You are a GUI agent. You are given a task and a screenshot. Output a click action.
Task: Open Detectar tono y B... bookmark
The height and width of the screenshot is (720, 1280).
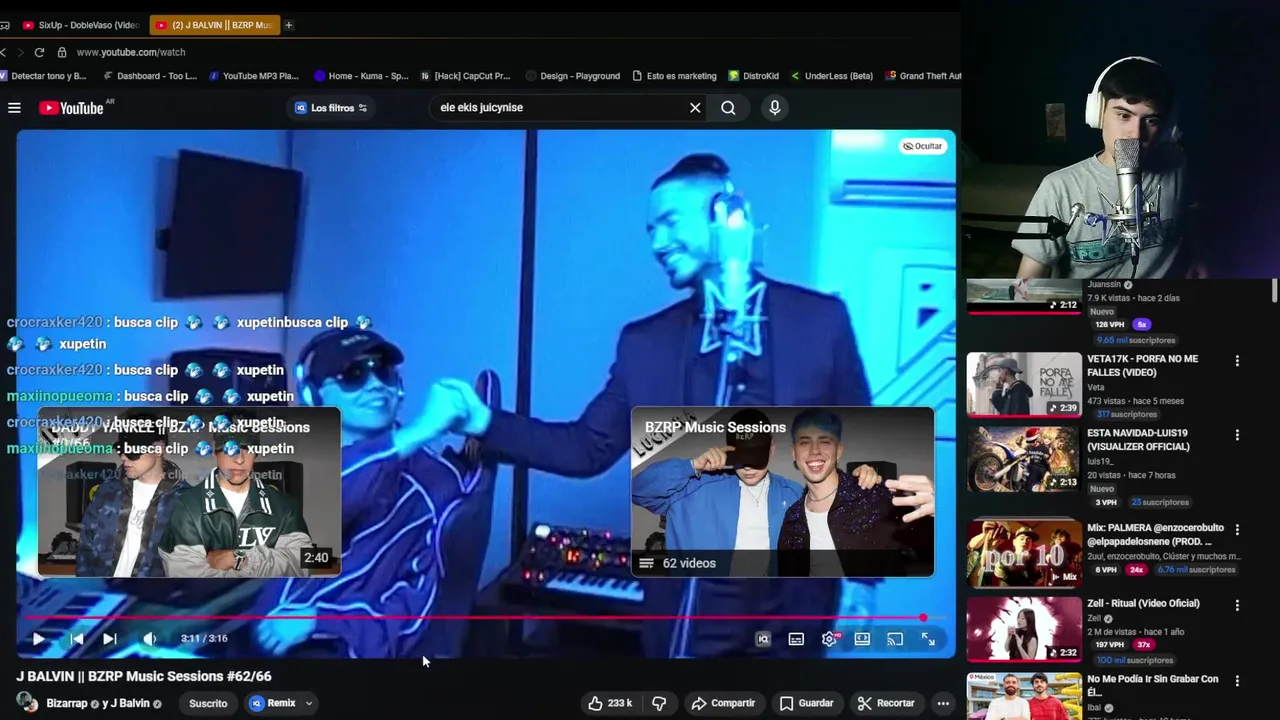click(44, 76)
